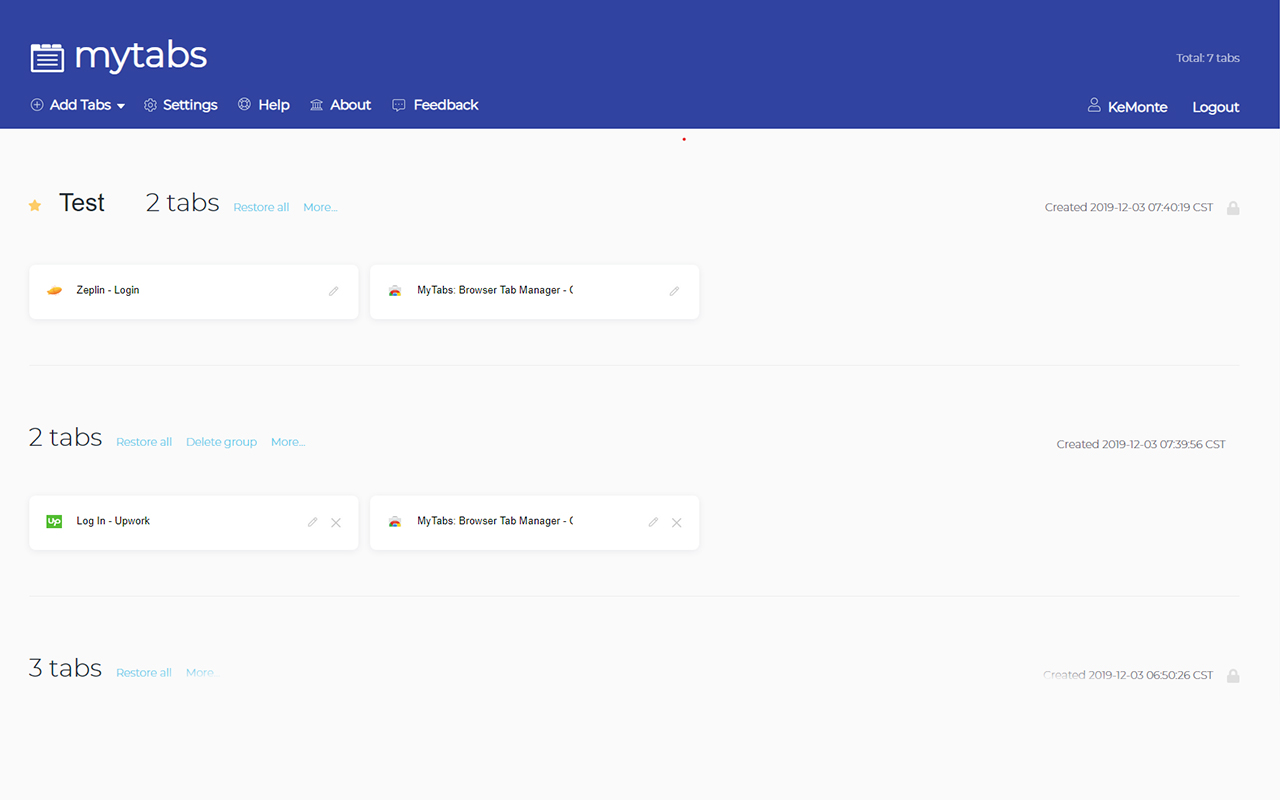
Task: Remove the MyTabs tab beside the Upwork card
Action: pyautogui.click(x=677, y=523)
